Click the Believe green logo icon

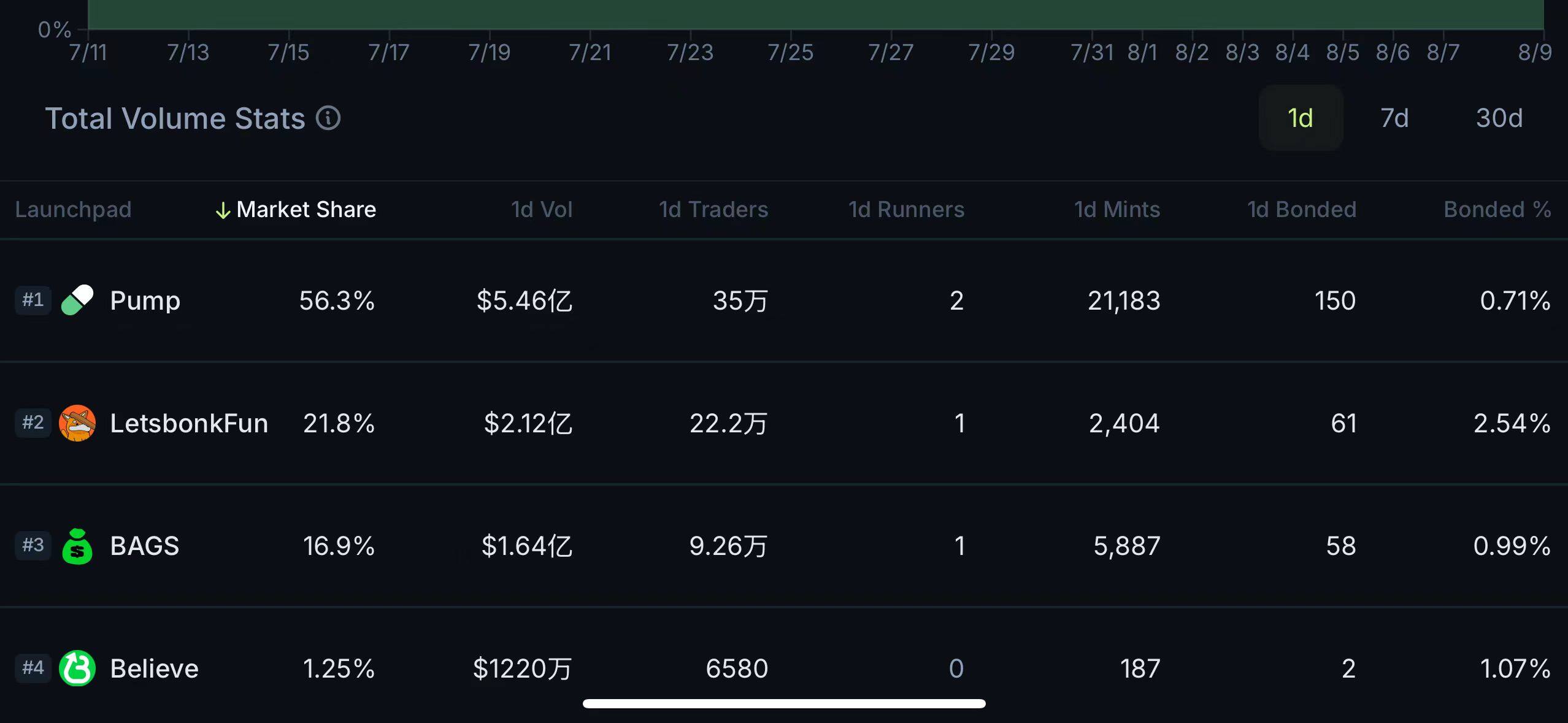click(x=77, y=668)
